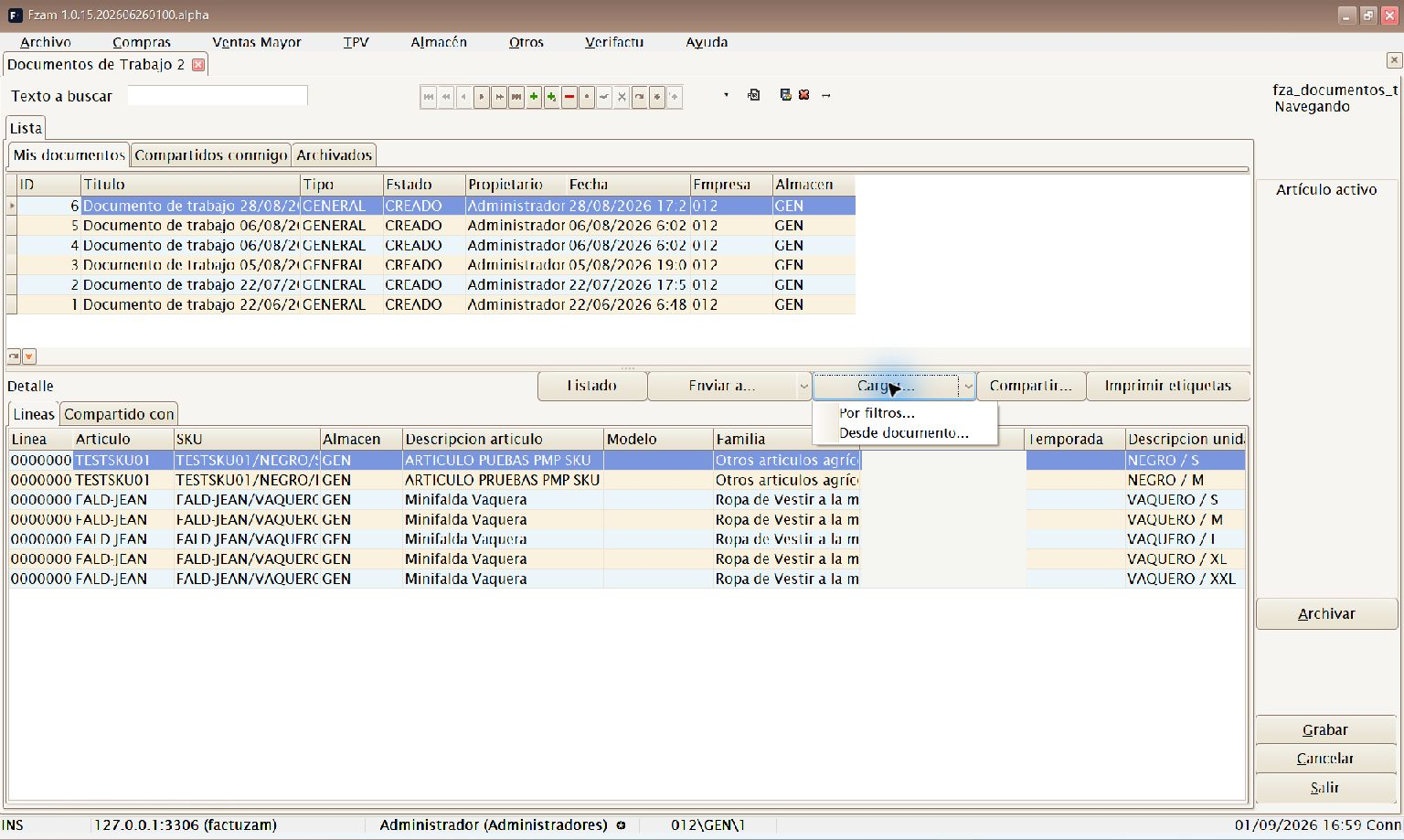The image size is (1404, 840).
Task: Click Imprimir etiquetas button
Action: tap(1168, 386)
